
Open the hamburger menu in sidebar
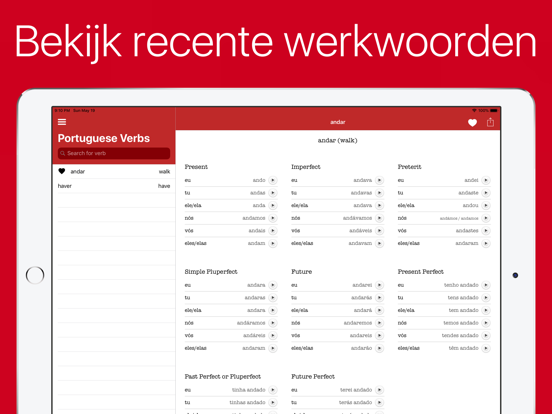coord(62,122)
